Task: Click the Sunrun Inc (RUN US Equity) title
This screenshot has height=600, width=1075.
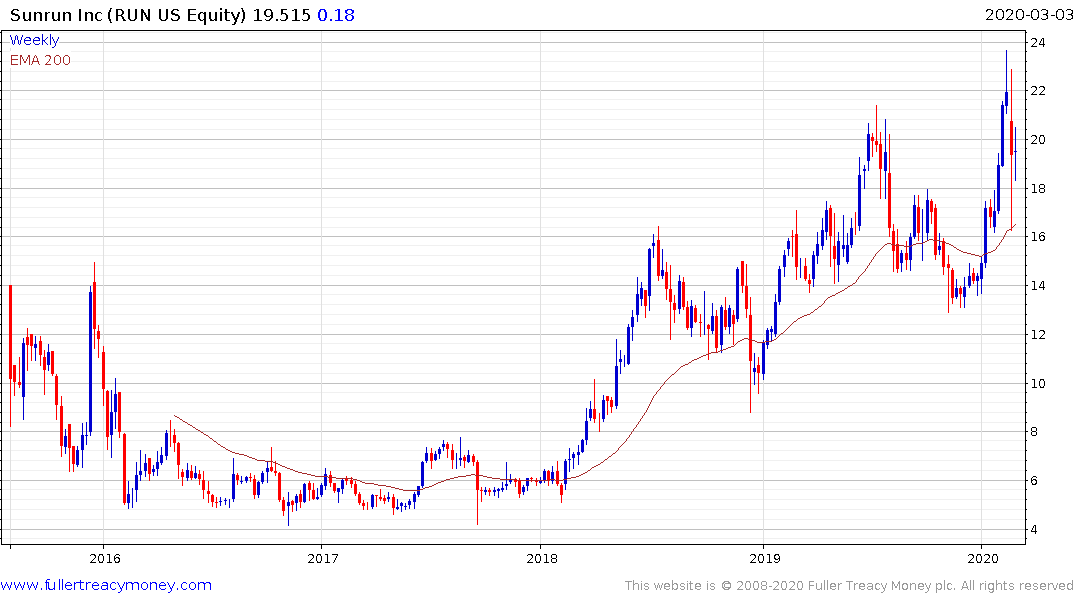Action: (128, 15)
